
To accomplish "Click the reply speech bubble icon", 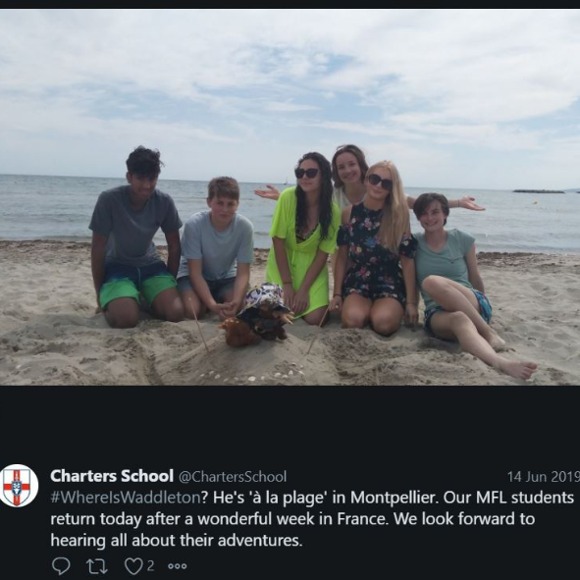I will [x=61, y=566].
